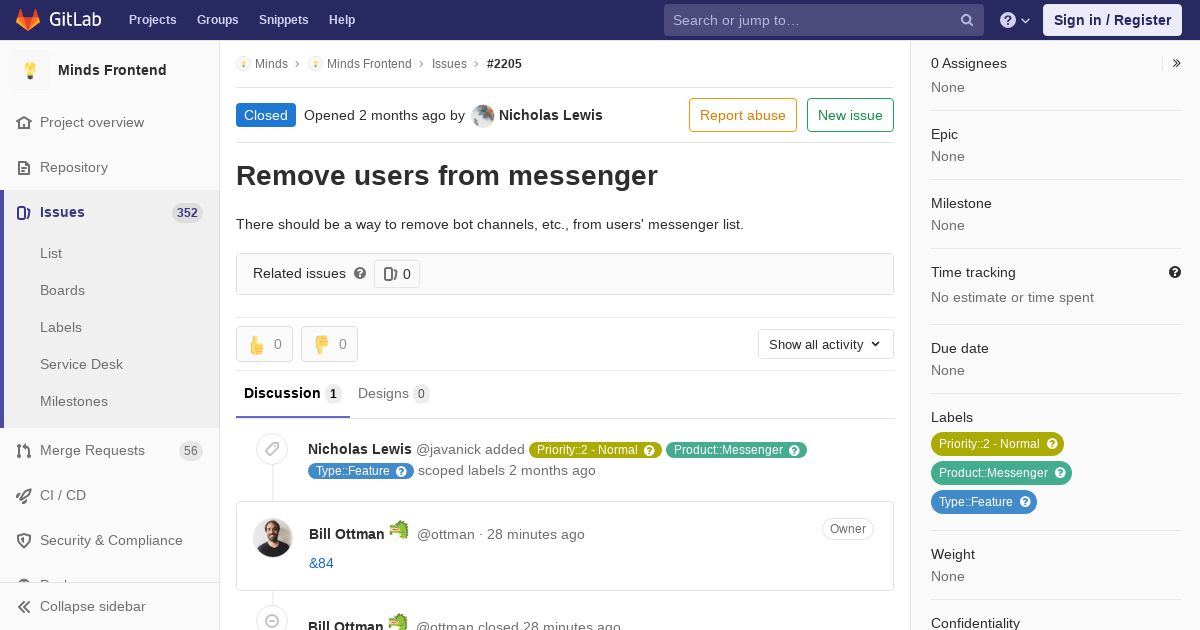Click the closed-issue icon in timeline
Screen dimensions: 1200x630
pos(272,621)
